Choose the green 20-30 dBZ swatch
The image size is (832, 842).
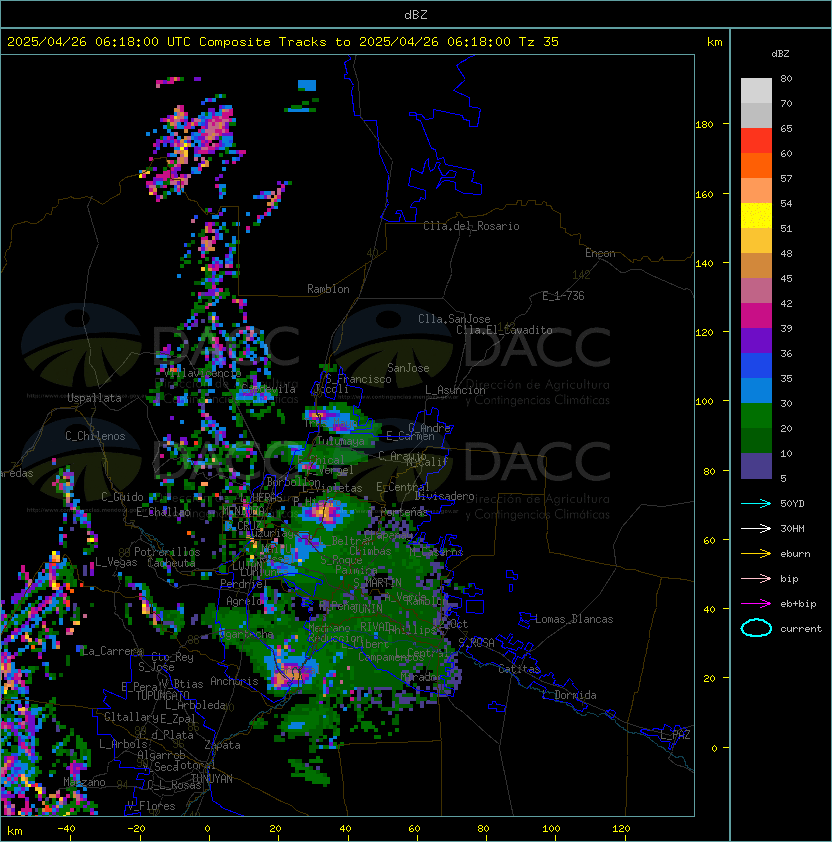point(756,416)
